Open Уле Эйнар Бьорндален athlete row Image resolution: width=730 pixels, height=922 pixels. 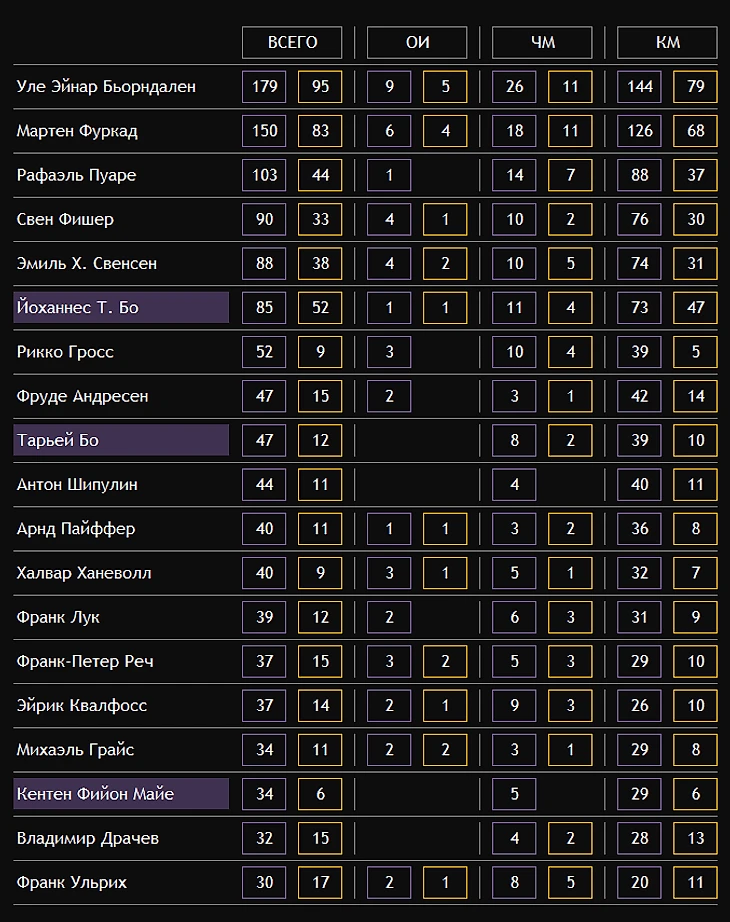(x=106, y=86)
